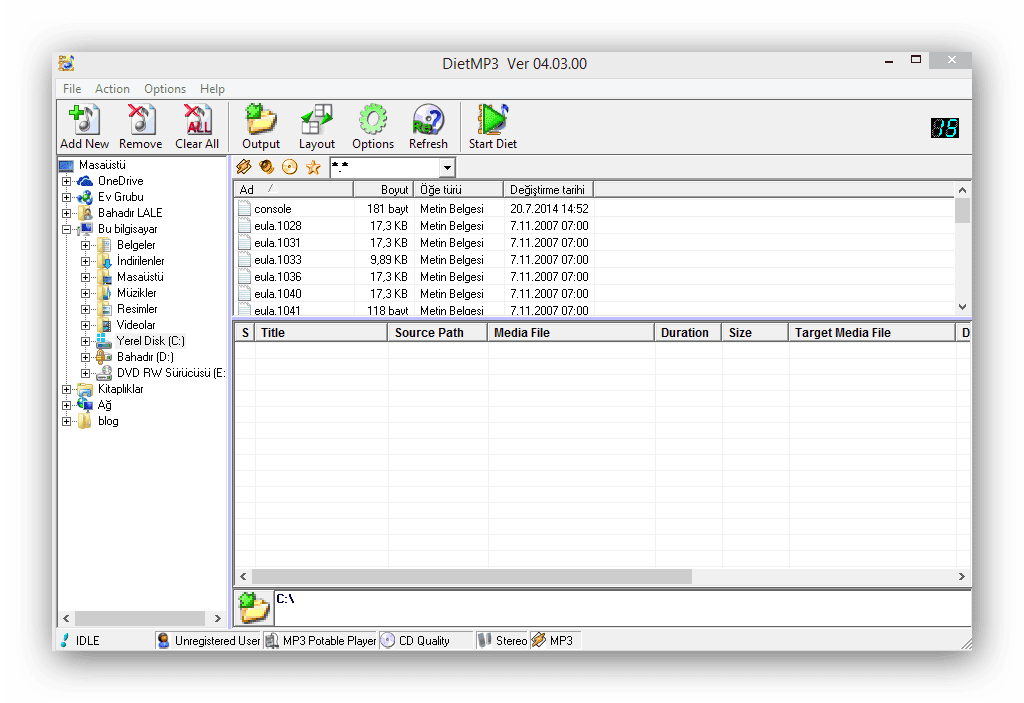Click the IDLE status indicator icon
This screenshot has height=703, width=1024.
(x=65, y=640)
